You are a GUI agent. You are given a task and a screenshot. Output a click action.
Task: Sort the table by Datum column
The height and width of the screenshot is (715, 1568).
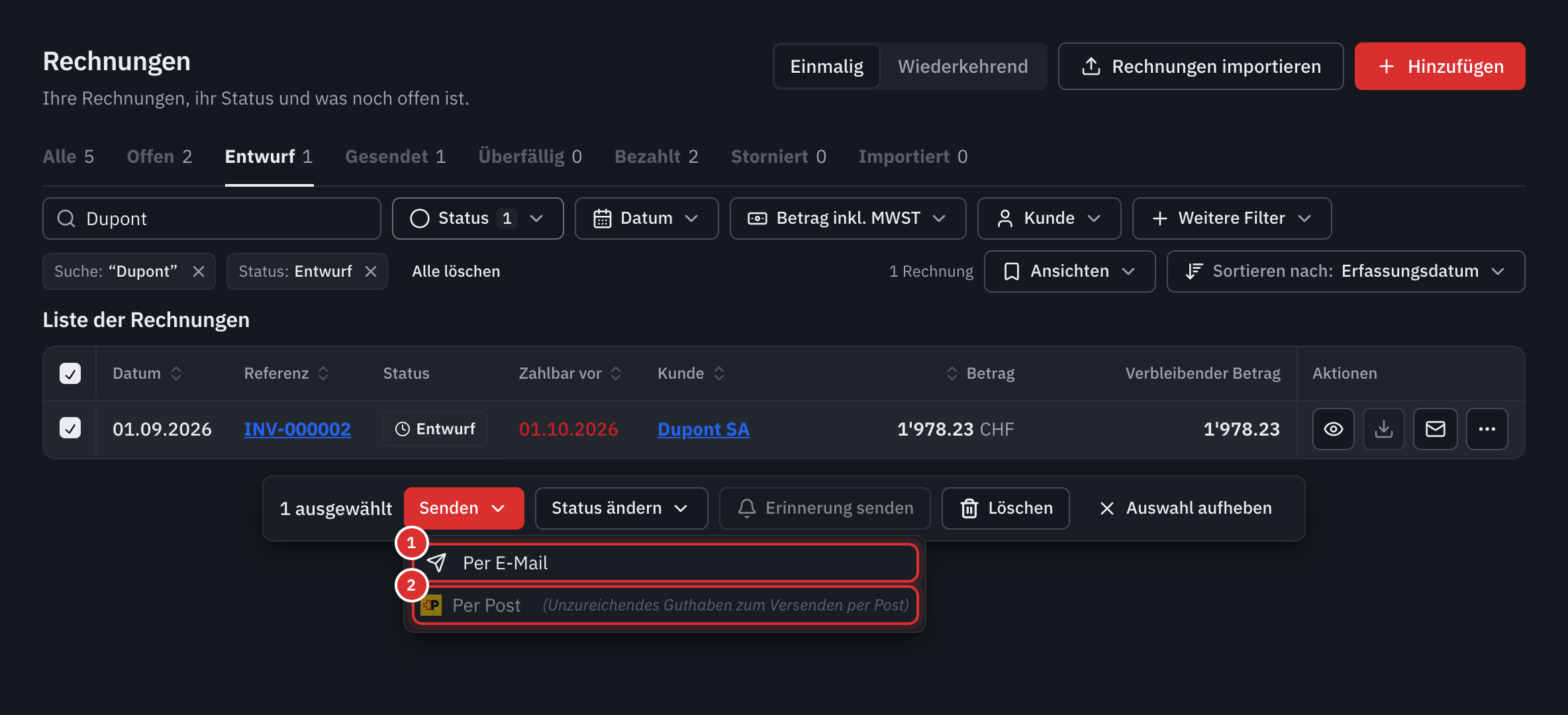point(147,373)
